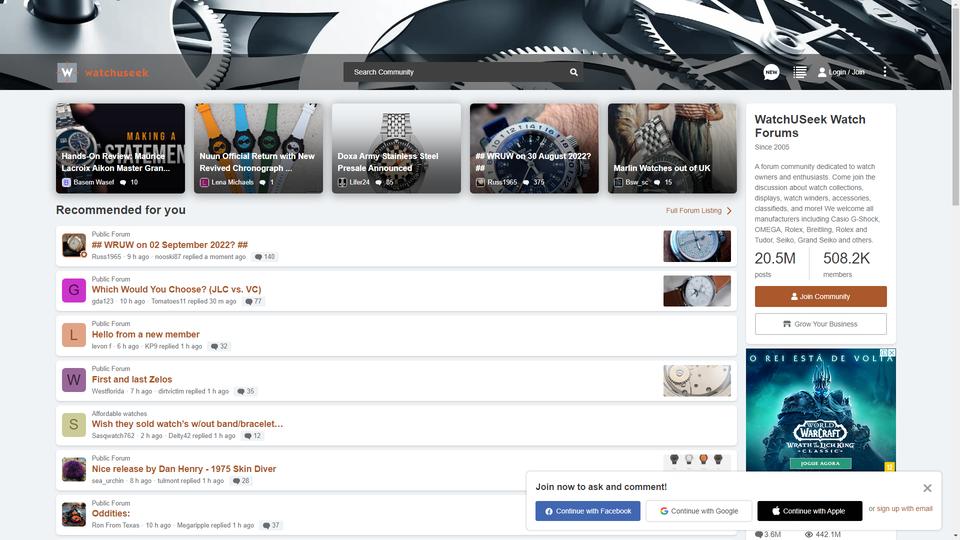
Task: Open the watchuseek home link text
Action: pos(116,73)
